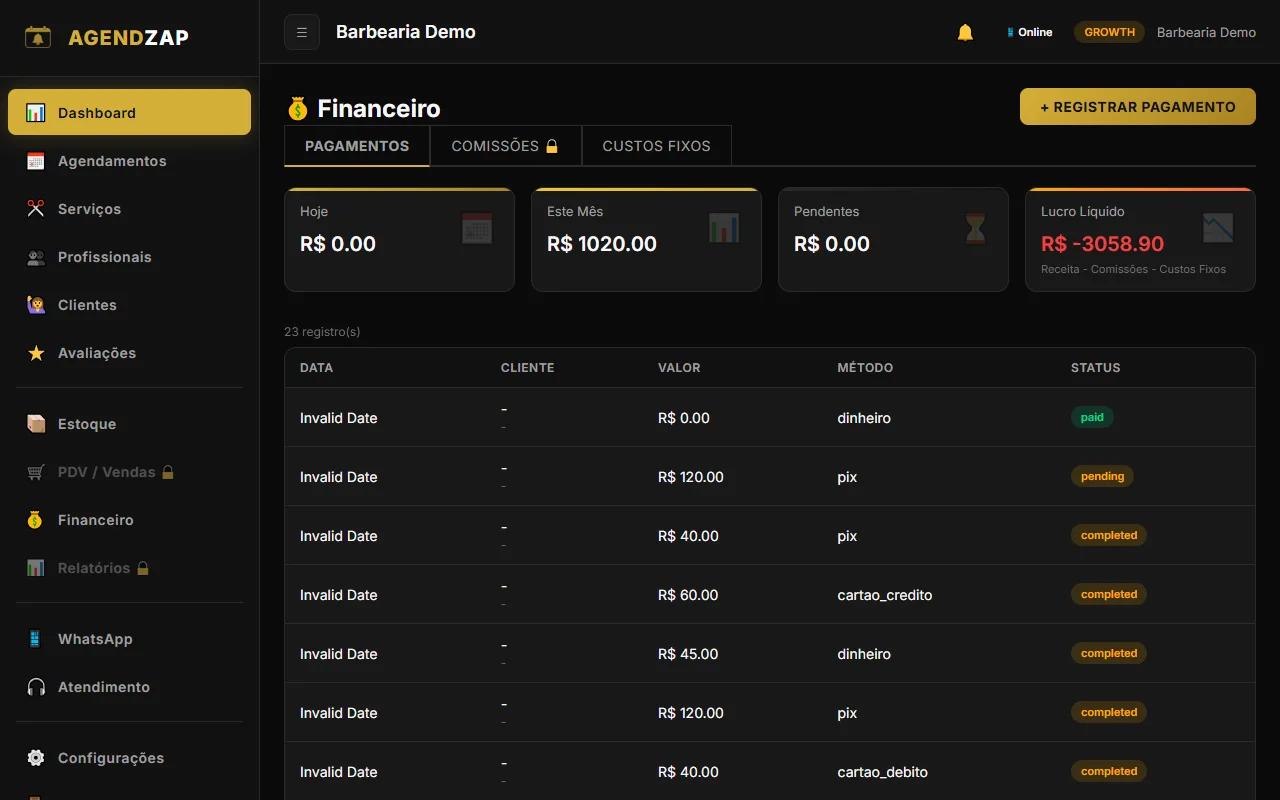This screenshot has width=1280, height=800.
Task: Toggle the sidebar hamburger menu button
Action: tap(302, 32)
